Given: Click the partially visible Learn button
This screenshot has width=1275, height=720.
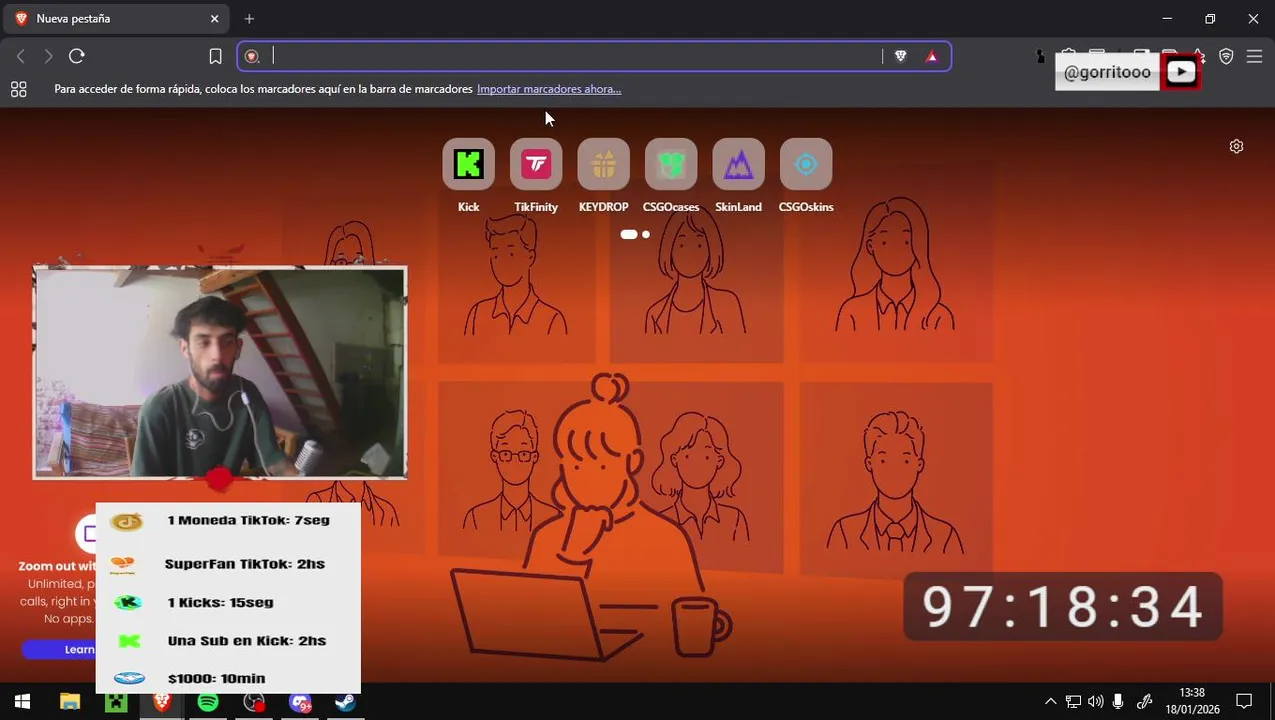Looking at the screenshot, I should (59, 649).
